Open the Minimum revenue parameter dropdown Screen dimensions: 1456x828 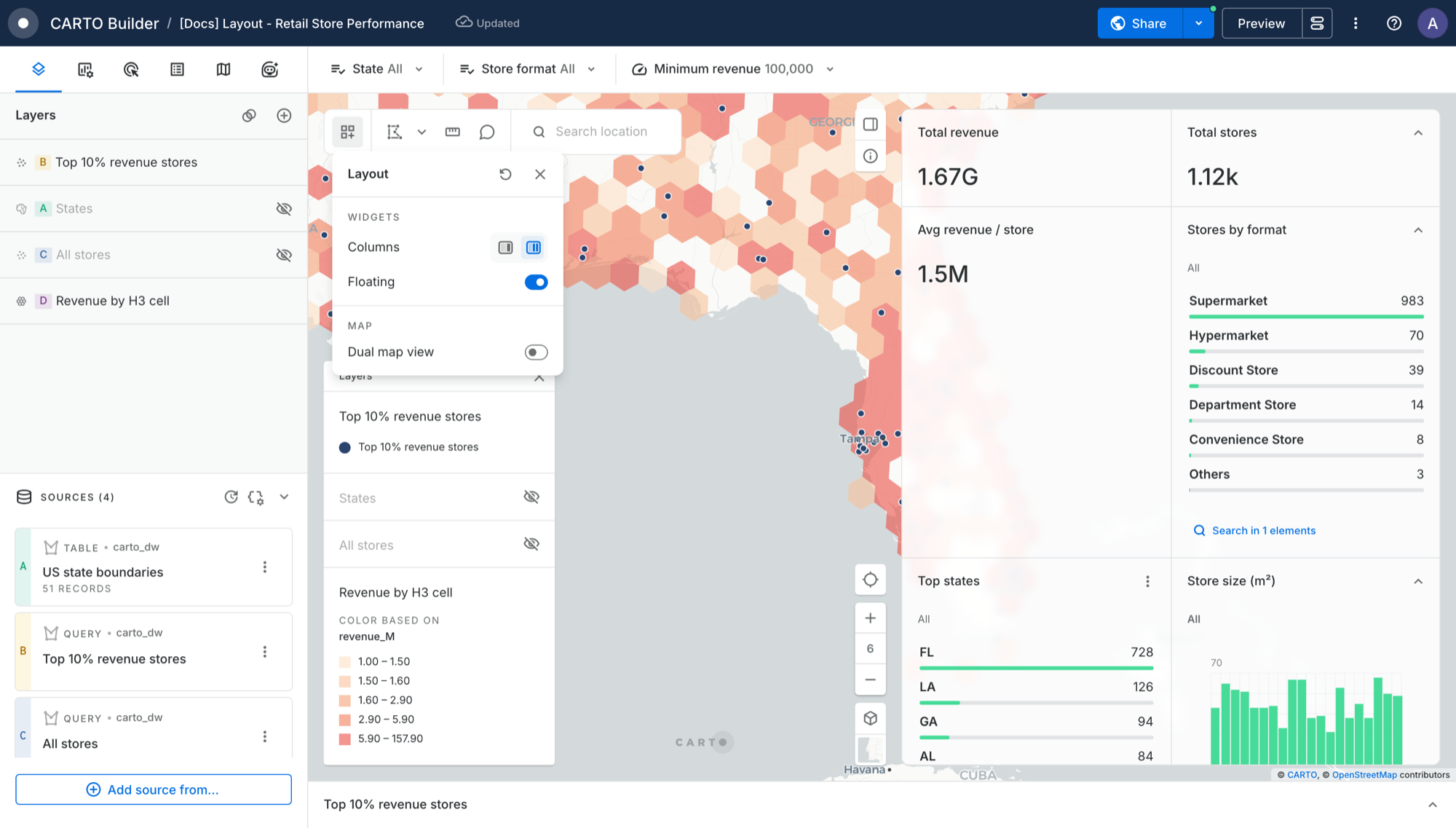click(733, 69)
